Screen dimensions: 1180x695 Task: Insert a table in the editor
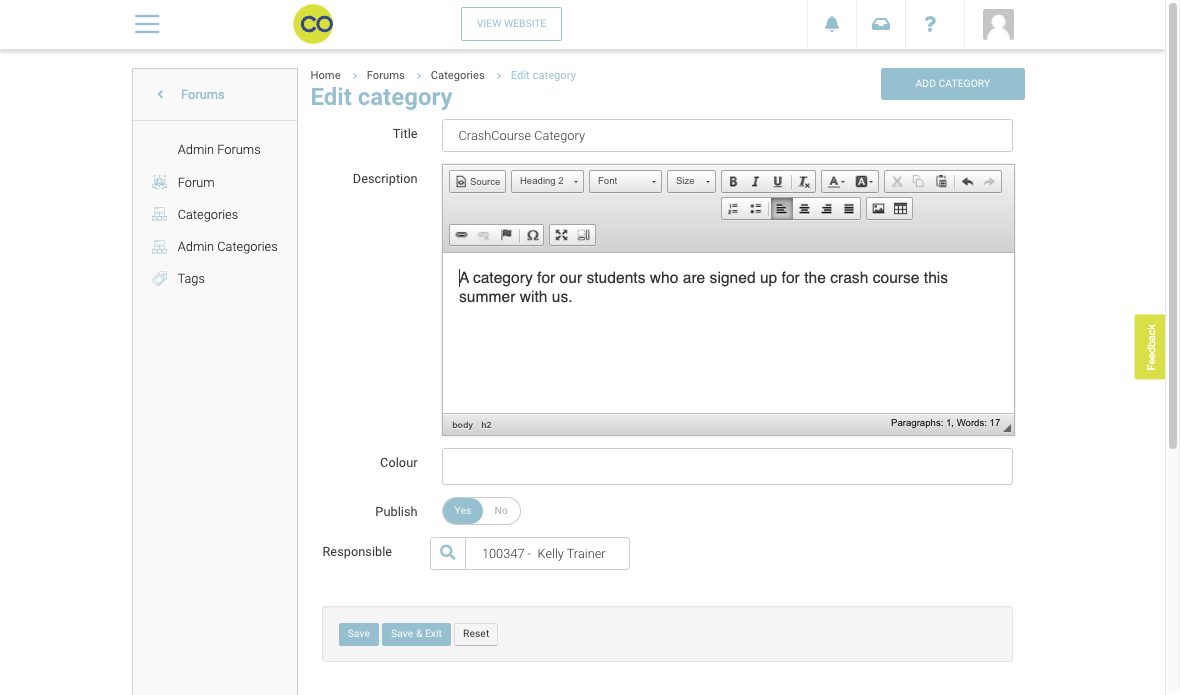pyautogui.click(x=900, y=209)
